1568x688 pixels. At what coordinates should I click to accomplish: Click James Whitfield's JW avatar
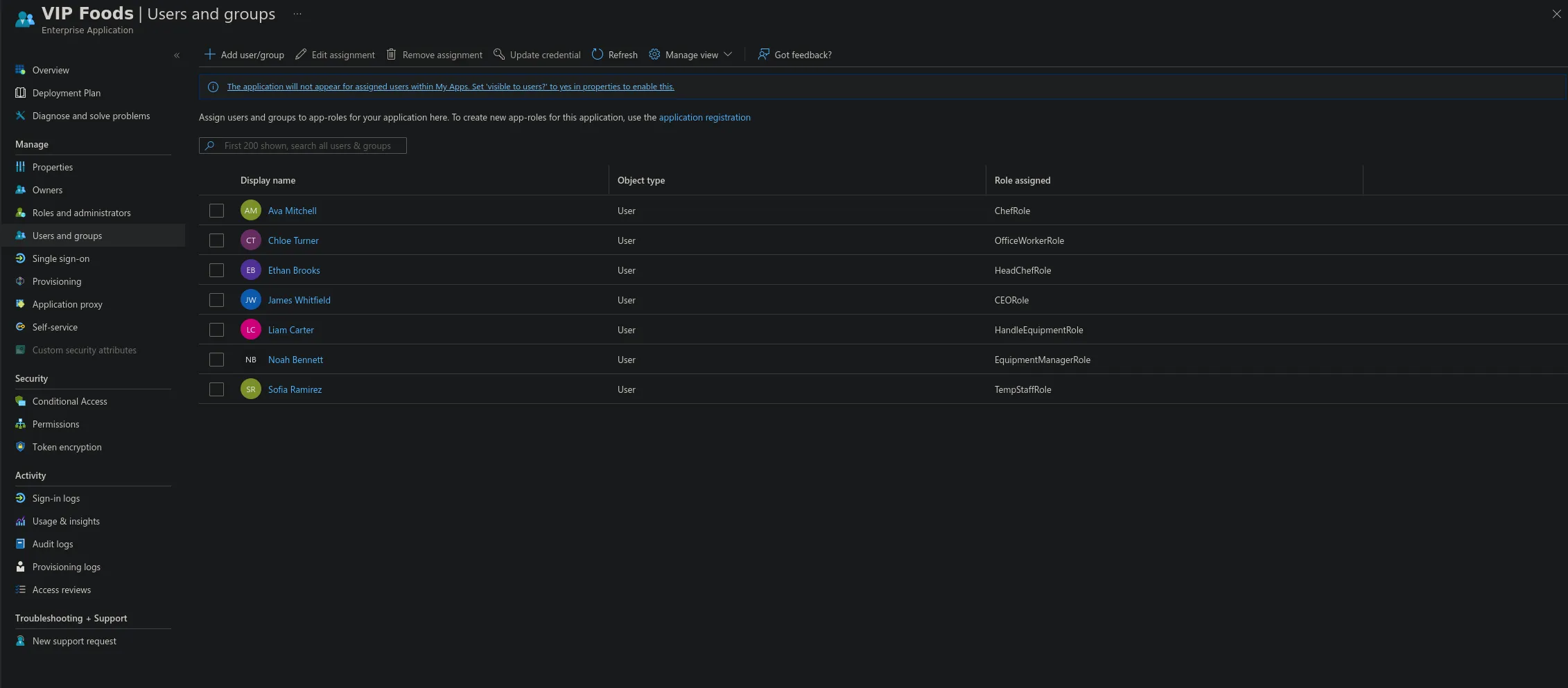pyautogui.click(x=251, y=300)
